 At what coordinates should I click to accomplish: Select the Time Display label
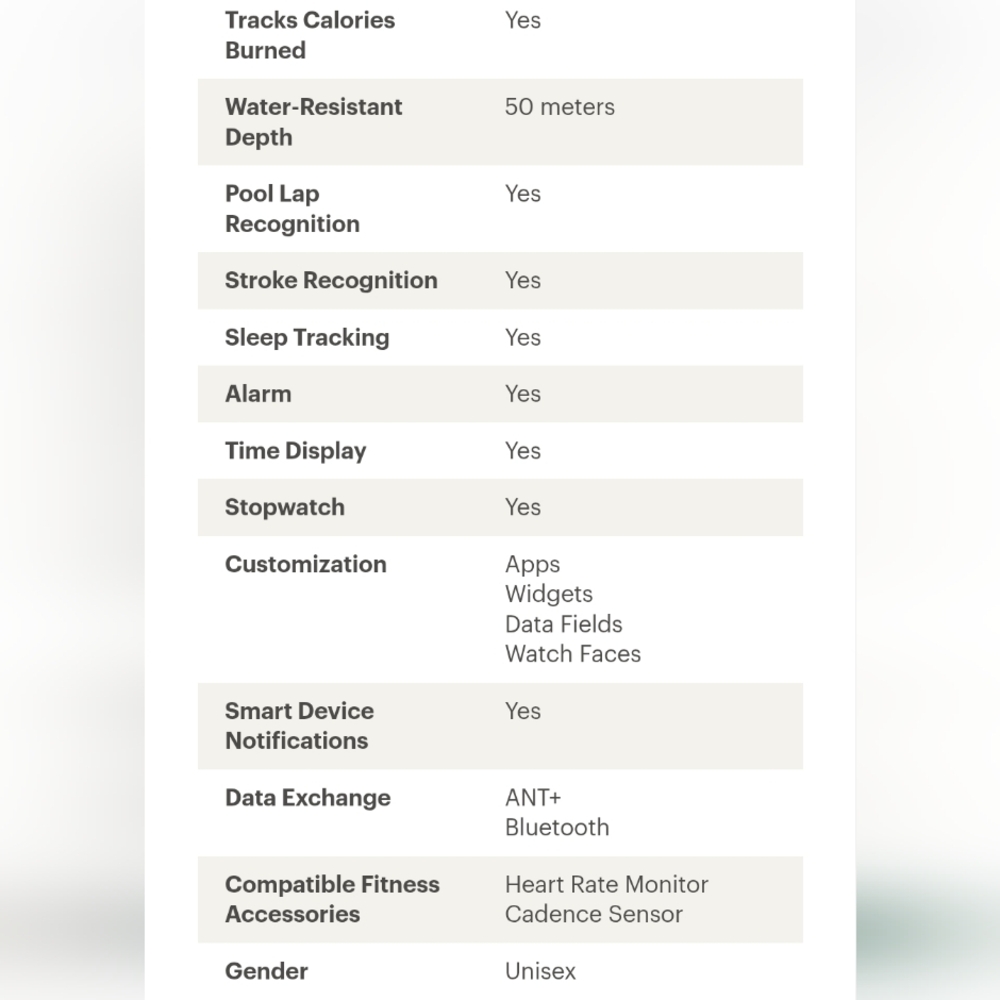(295, 451)
